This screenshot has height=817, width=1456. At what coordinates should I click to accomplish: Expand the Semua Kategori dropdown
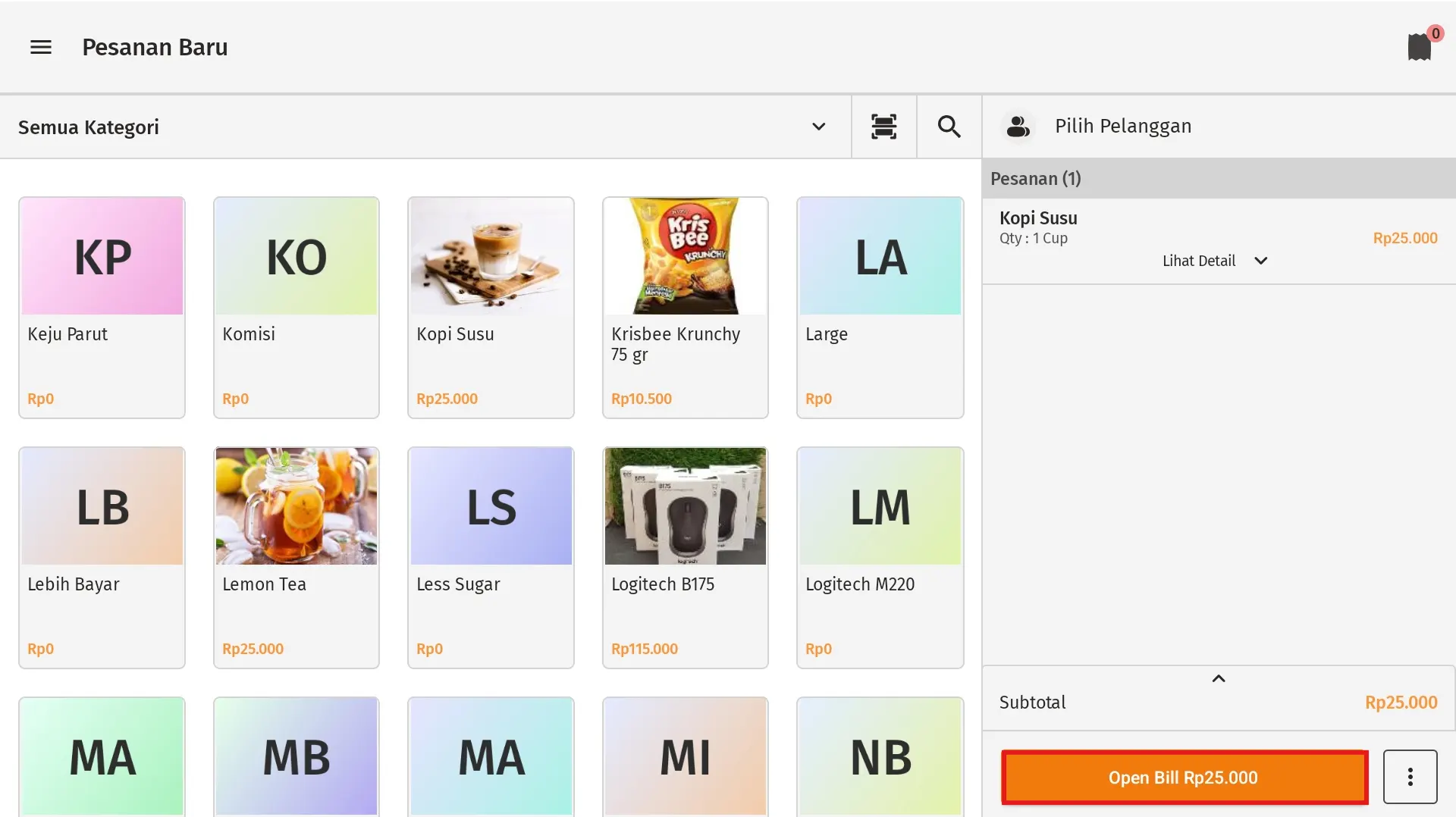tap(818, 127)
